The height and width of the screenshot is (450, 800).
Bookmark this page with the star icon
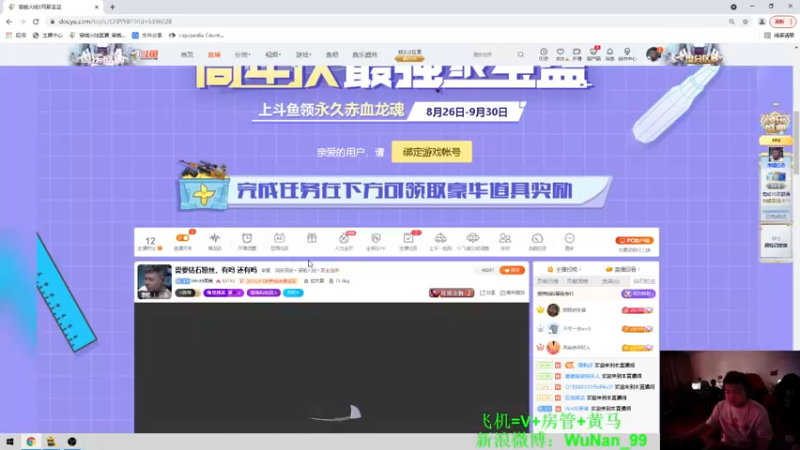pos(745,21)
